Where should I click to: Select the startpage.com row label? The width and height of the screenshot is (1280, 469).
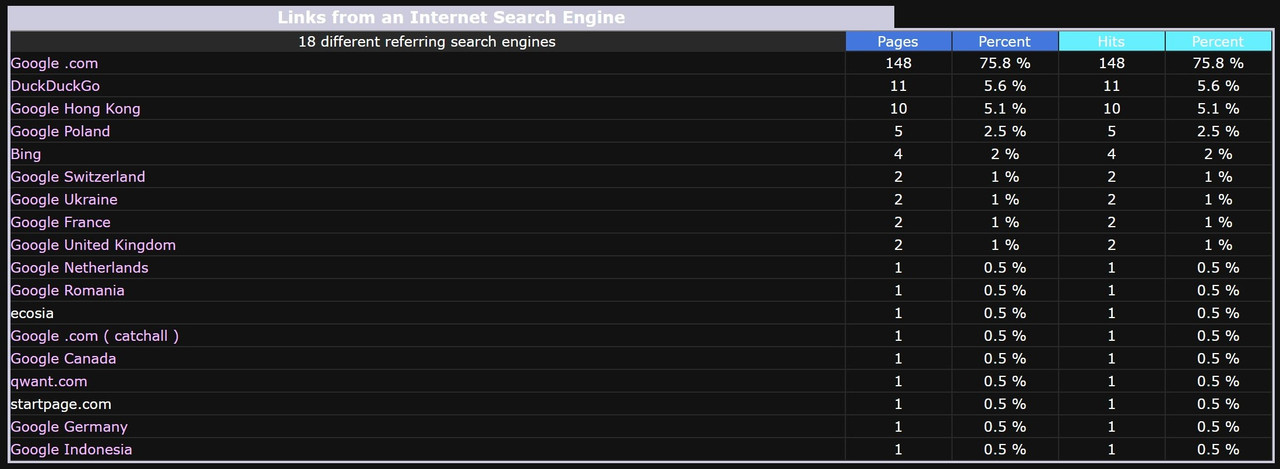tap(61, 404)
